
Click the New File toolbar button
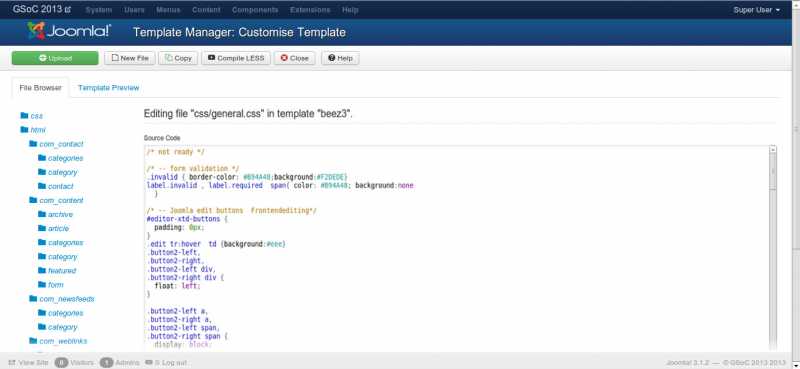click(130, 58)
